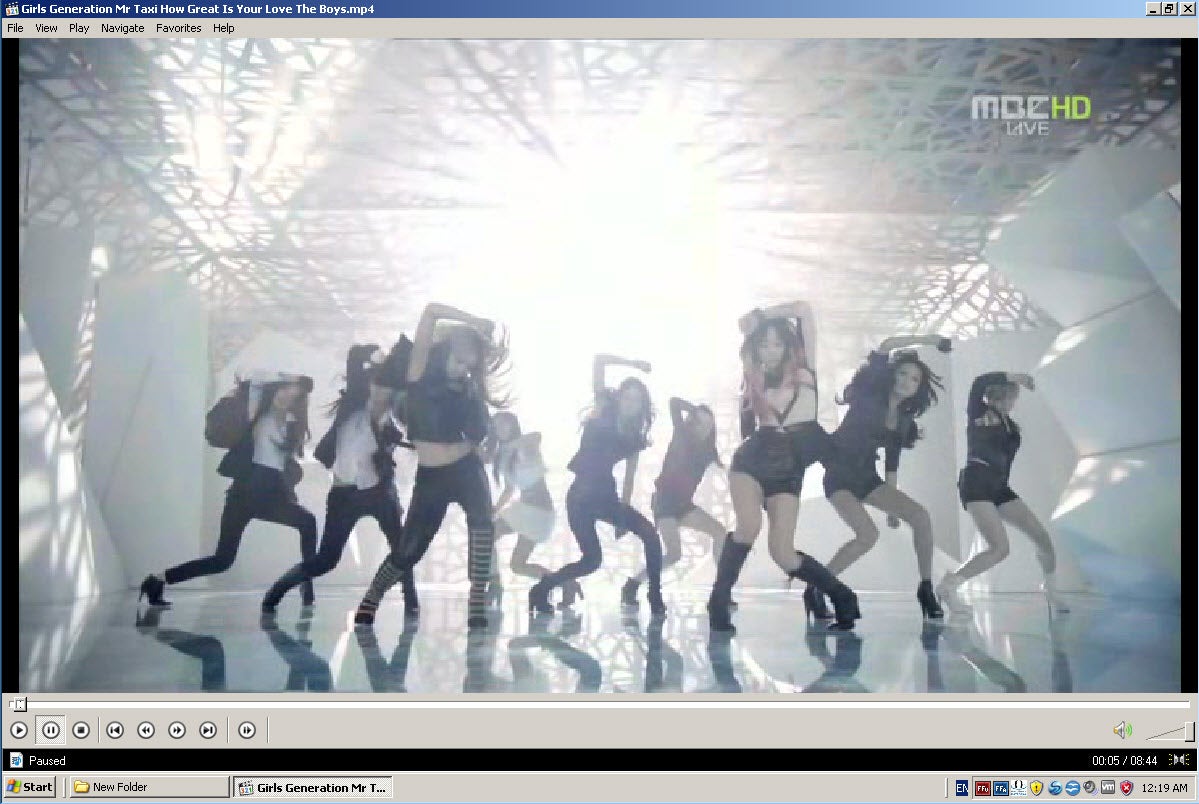Mute audio via the speaker icon
This screenshot has width=1199, height=804.
pyautogui.click(x=1122, y=730)
